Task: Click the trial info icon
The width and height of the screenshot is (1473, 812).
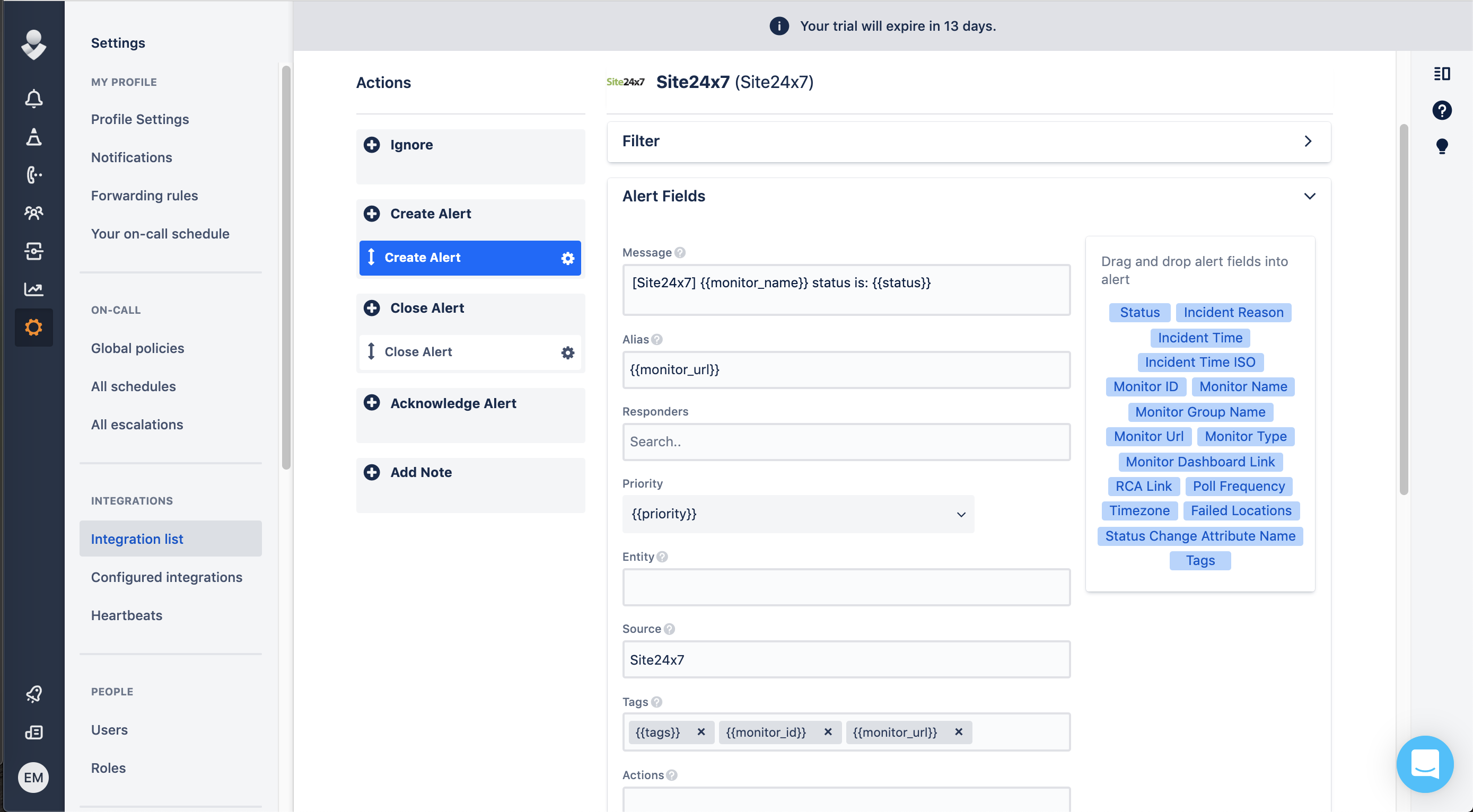Action: click(779, 26)
